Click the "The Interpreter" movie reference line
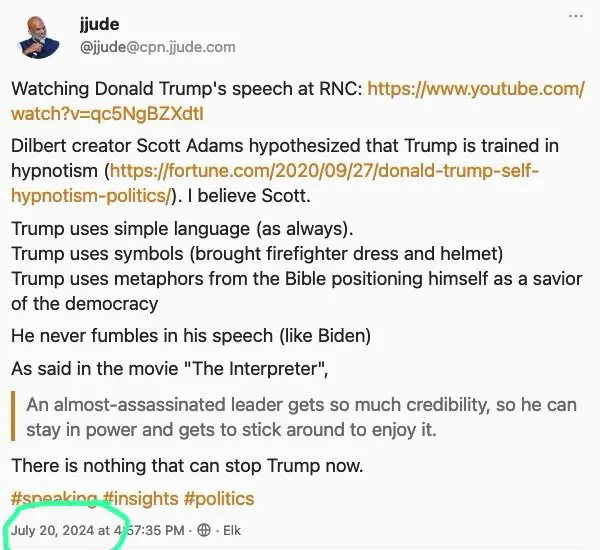Image resolution: width=600 pixels, height=550 pixels. (169, 370)
